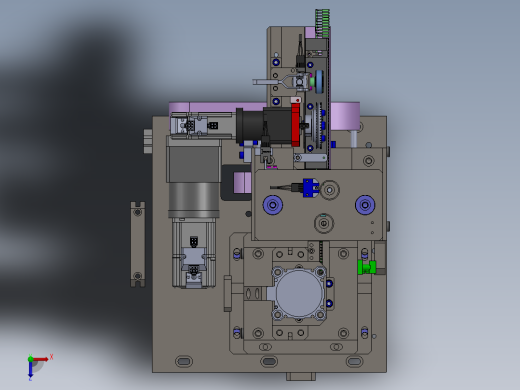The image size is (520, 390).
Task: Click the blue Z axis arrow of the triad
Action: click(x=30, y=369)
